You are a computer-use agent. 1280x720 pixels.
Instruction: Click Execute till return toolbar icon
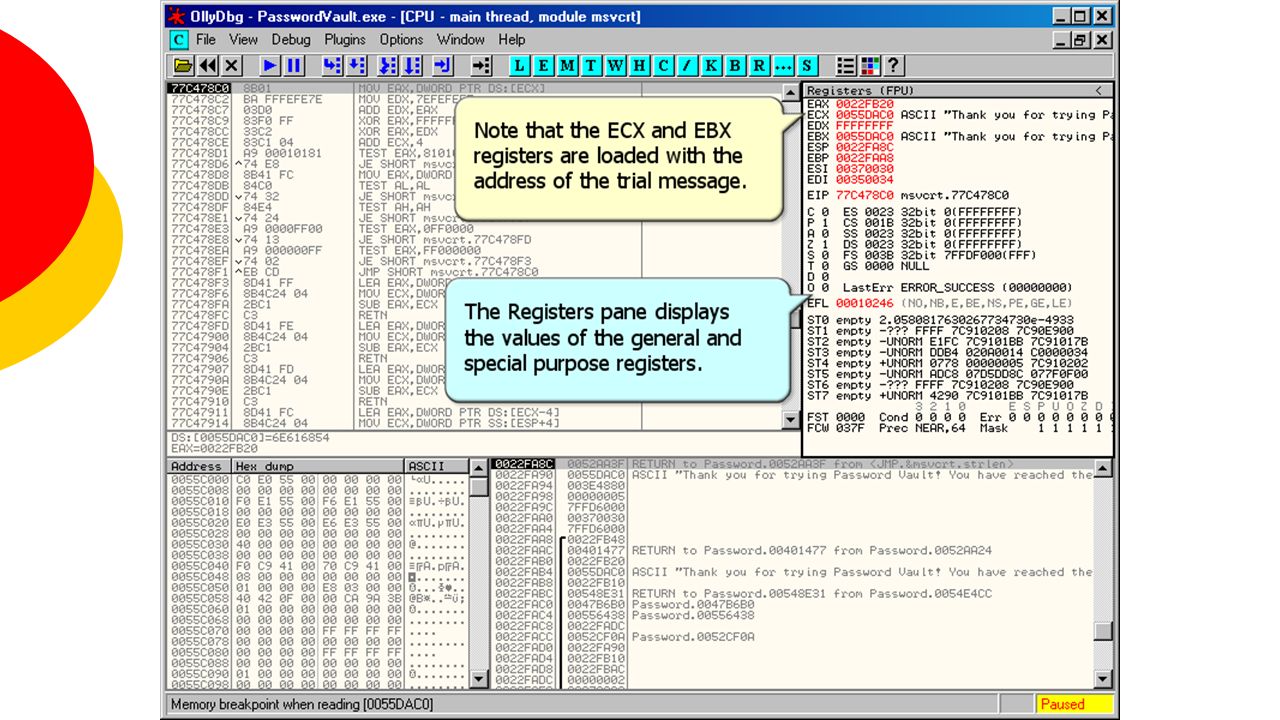coord(442,66)
